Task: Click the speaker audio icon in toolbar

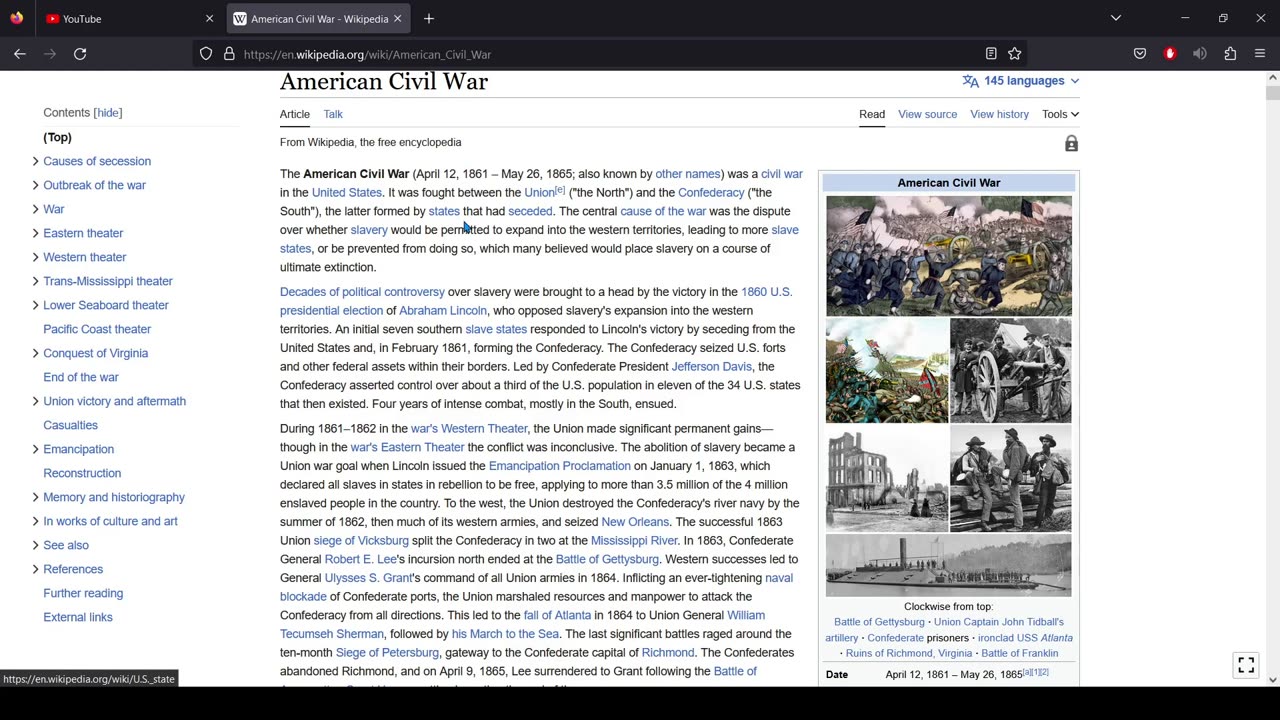Action: click(x=1200, y=54)
